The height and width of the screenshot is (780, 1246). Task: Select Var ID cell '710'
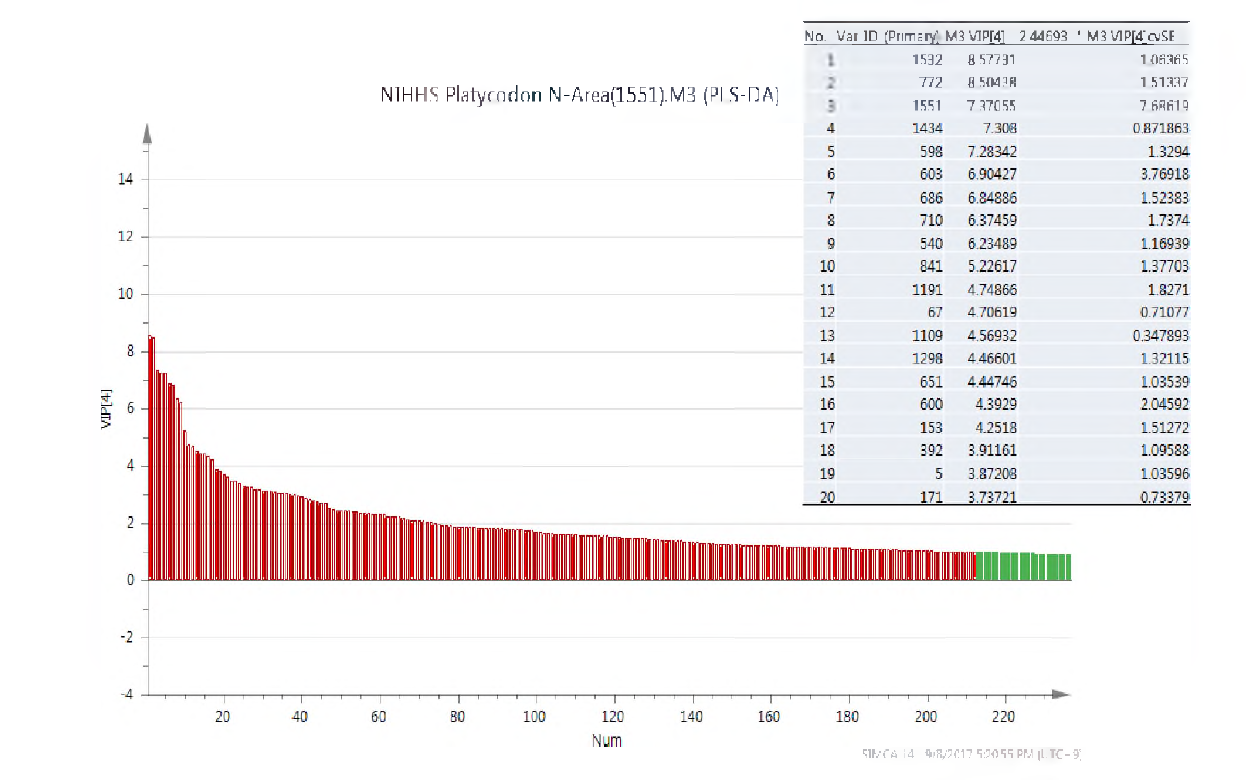pos(932,220)
